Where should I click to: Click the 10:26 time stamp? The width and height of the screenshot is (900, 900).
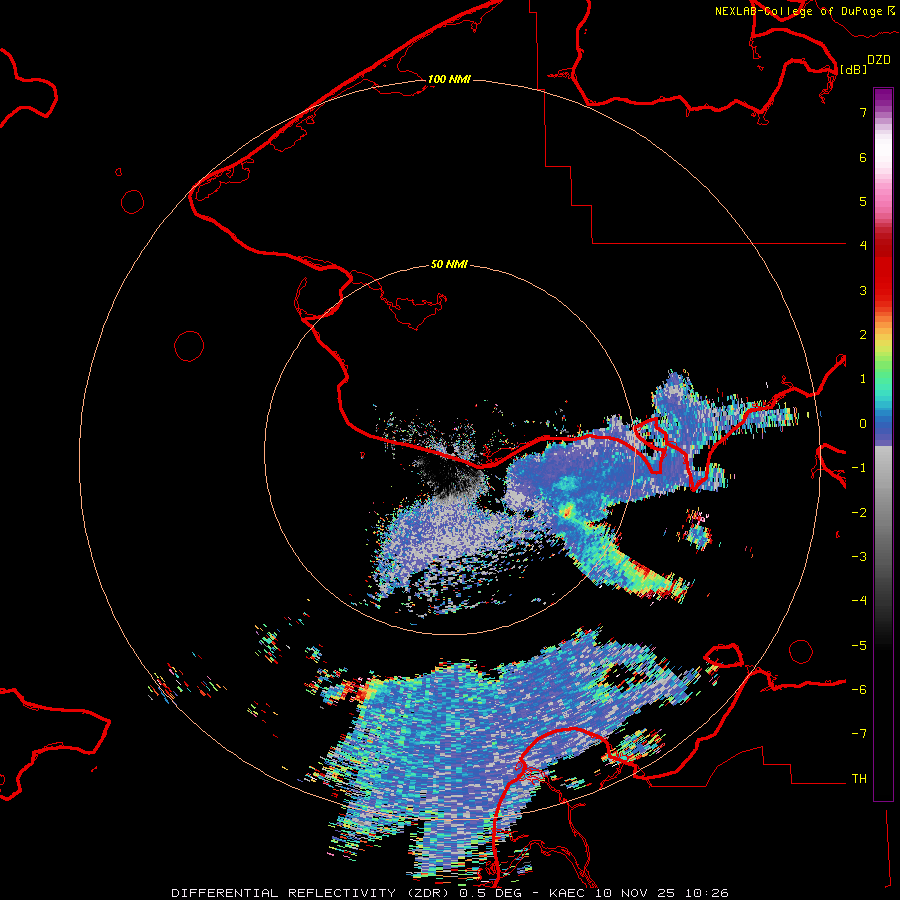coord(705,893)
